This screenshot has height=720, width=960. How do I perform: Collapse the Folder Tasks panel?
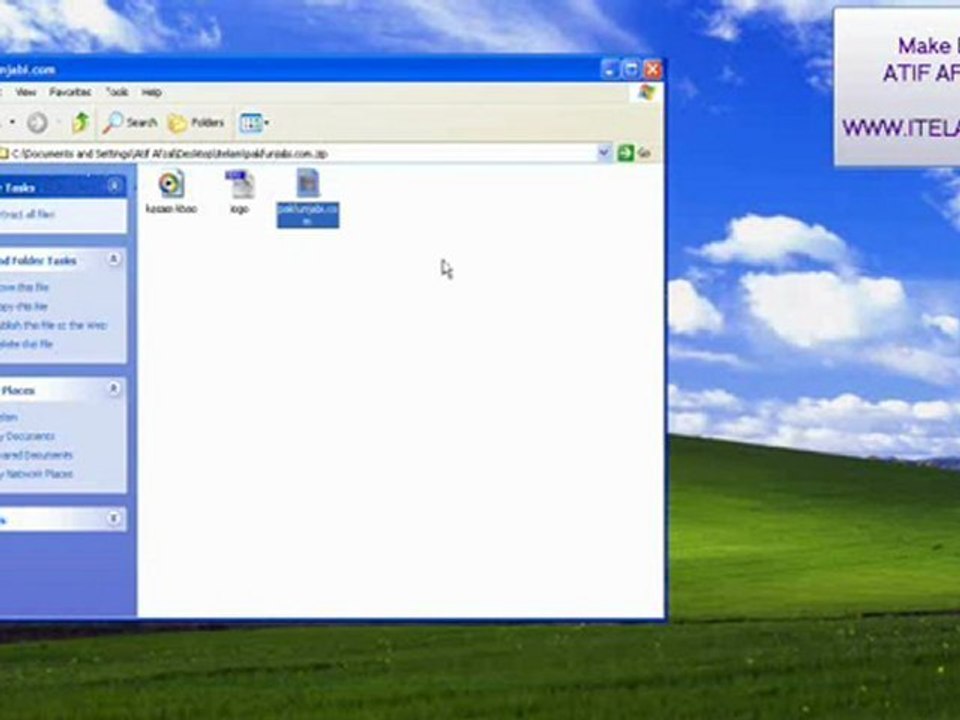[x=114, y=186]
